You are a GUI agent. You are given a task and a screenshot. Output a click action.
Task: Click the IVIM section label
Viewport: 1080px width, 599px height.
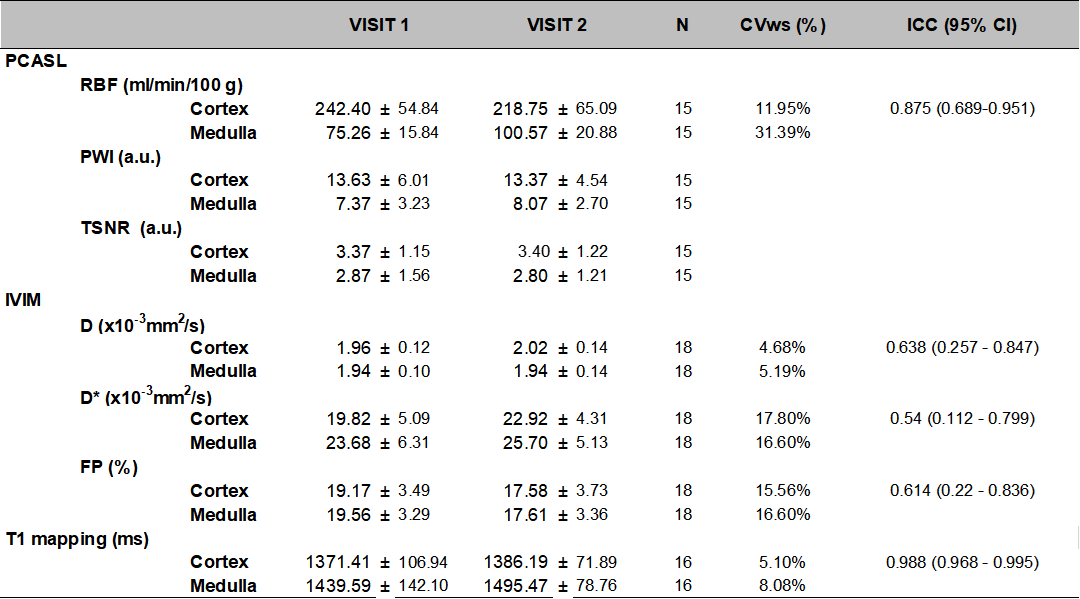(23, 299)
